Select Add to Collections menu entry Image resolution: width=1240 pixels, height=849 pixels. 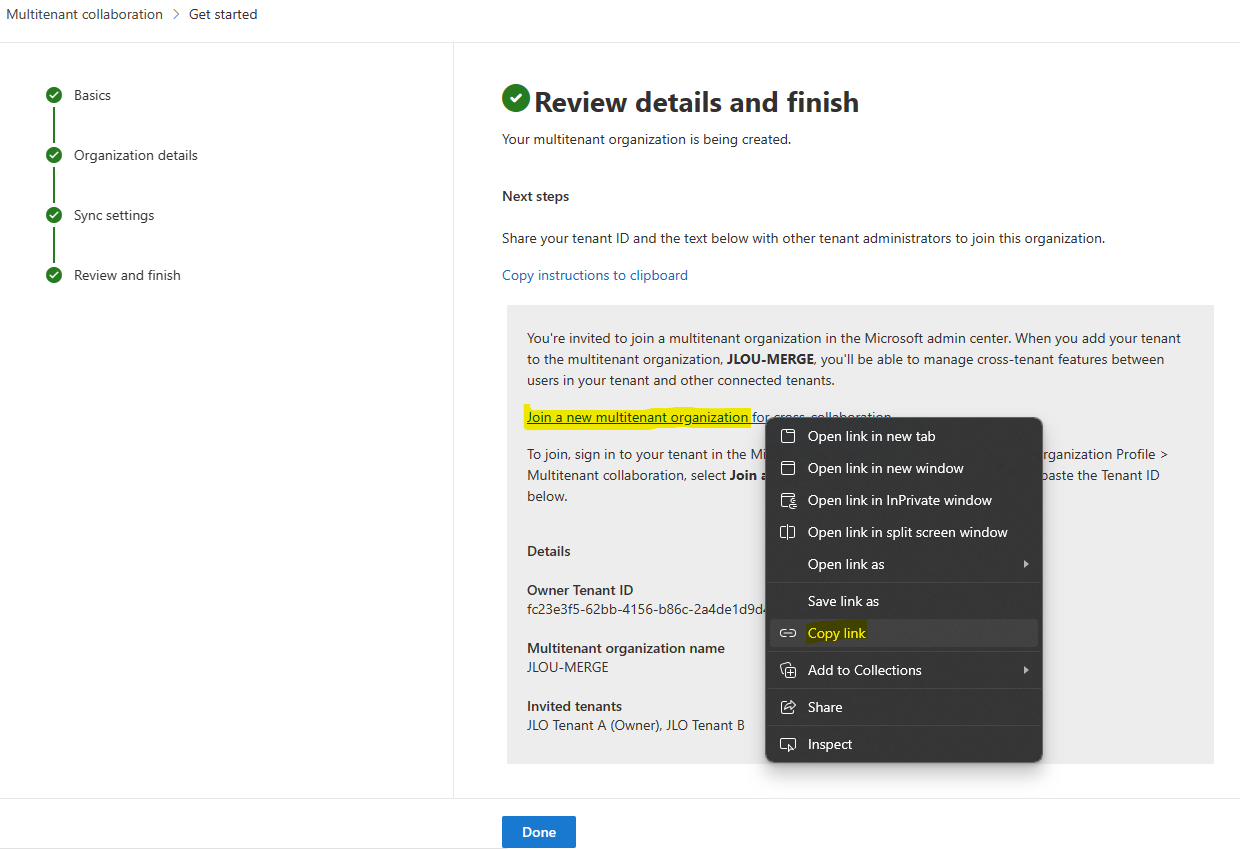tap(904, 670)
